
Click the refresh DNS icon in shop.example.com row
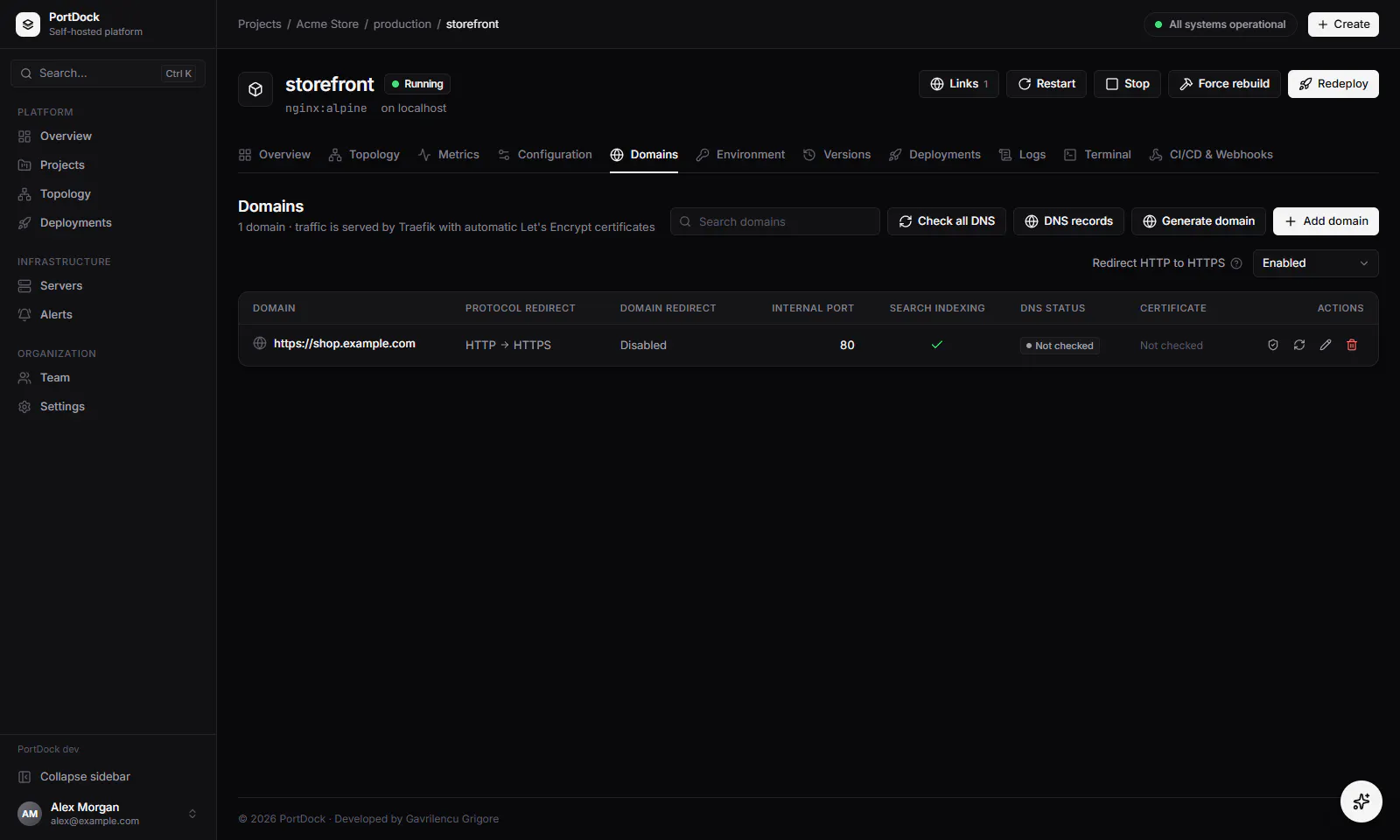pyautogui.click(x=1299, y=345)
